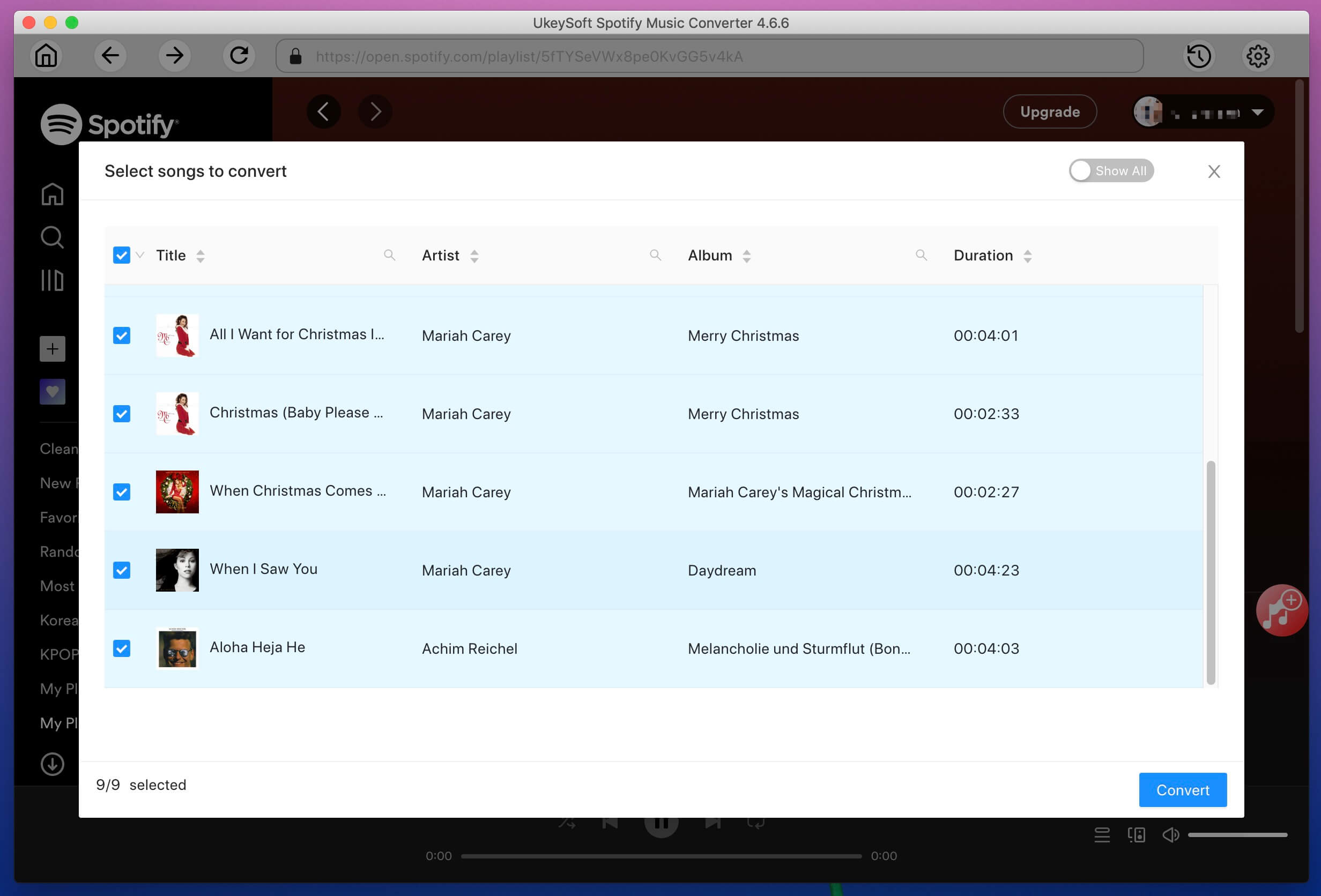Open connect to device icon
The height and width of the screenshot is (896, 1321).
[1136, 834]
